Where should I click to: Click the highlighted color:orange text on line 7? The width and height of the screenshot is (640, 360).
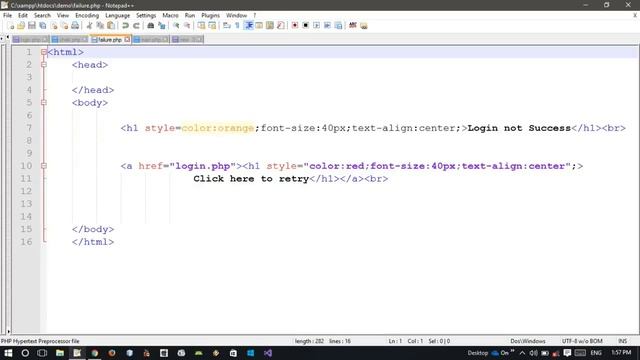click(218, 128)
